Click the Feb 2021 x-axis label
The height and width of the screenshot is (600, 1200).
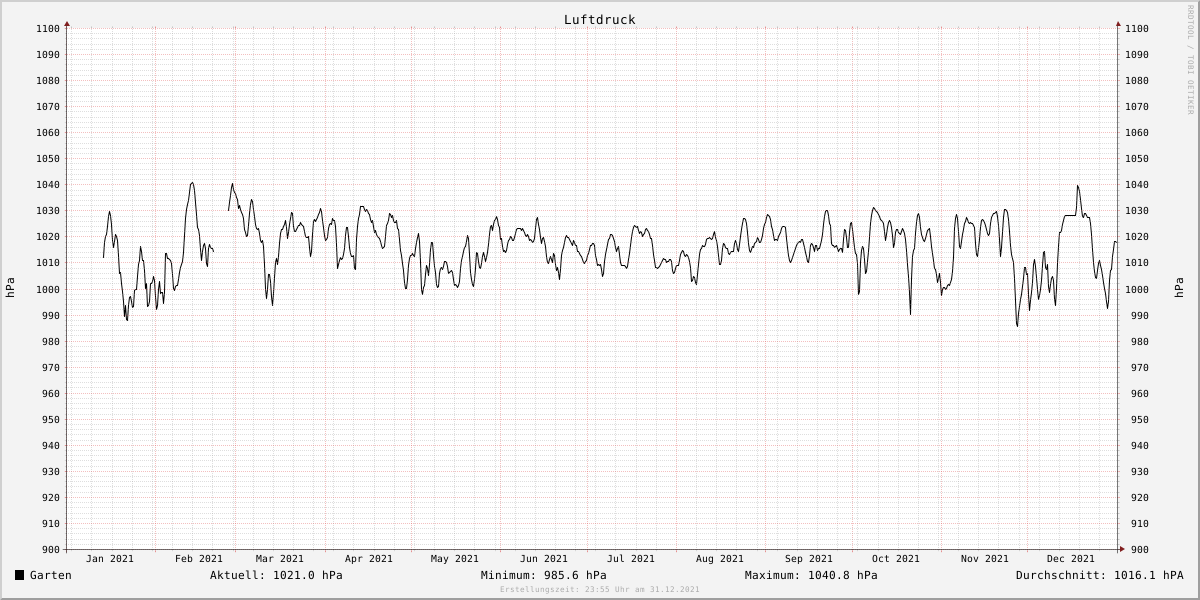pyautogui.click(x=199, y=559)
